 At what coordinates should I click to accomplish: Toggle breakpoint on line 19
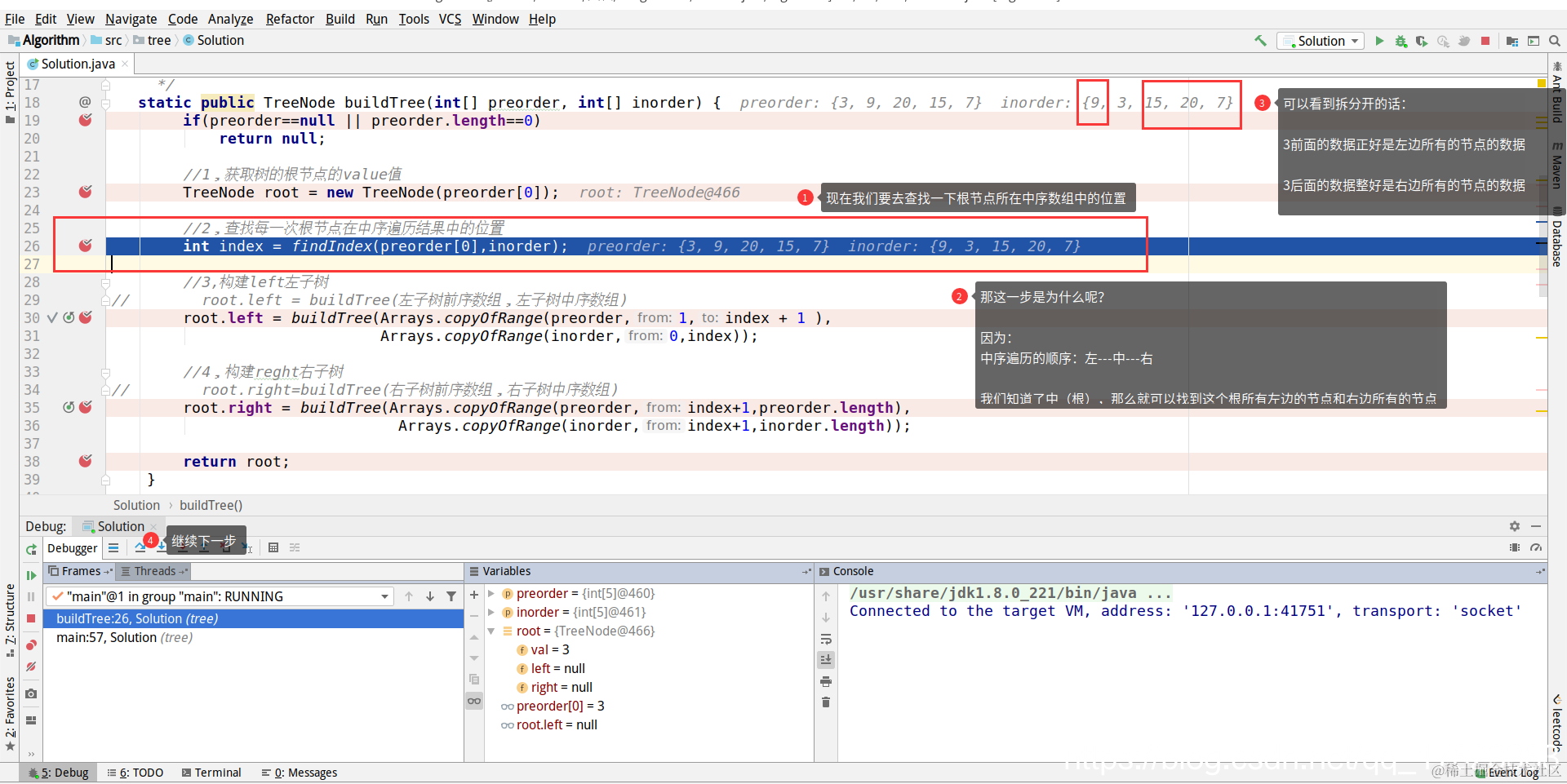point(86,120)
